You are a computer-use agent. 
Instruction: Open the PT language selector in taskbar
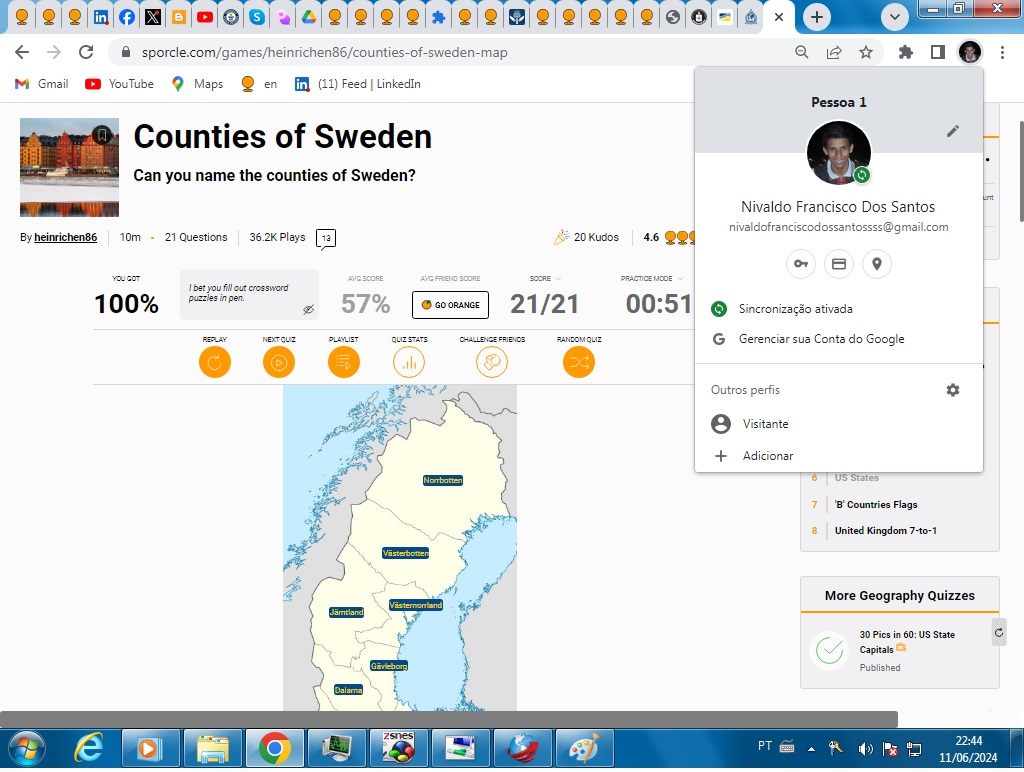pos(764,746)
